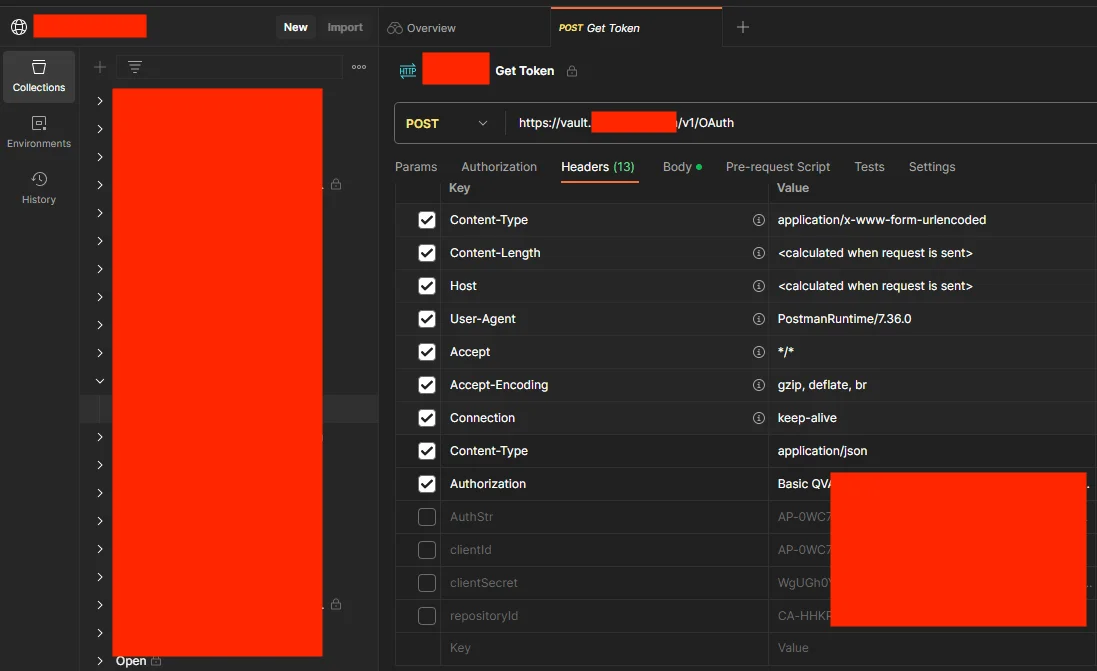Image resolution: width=1097 pixels, height=671 pixels.
Task: Enable the AuthStr header checkbox
Action: click(427, 516)
